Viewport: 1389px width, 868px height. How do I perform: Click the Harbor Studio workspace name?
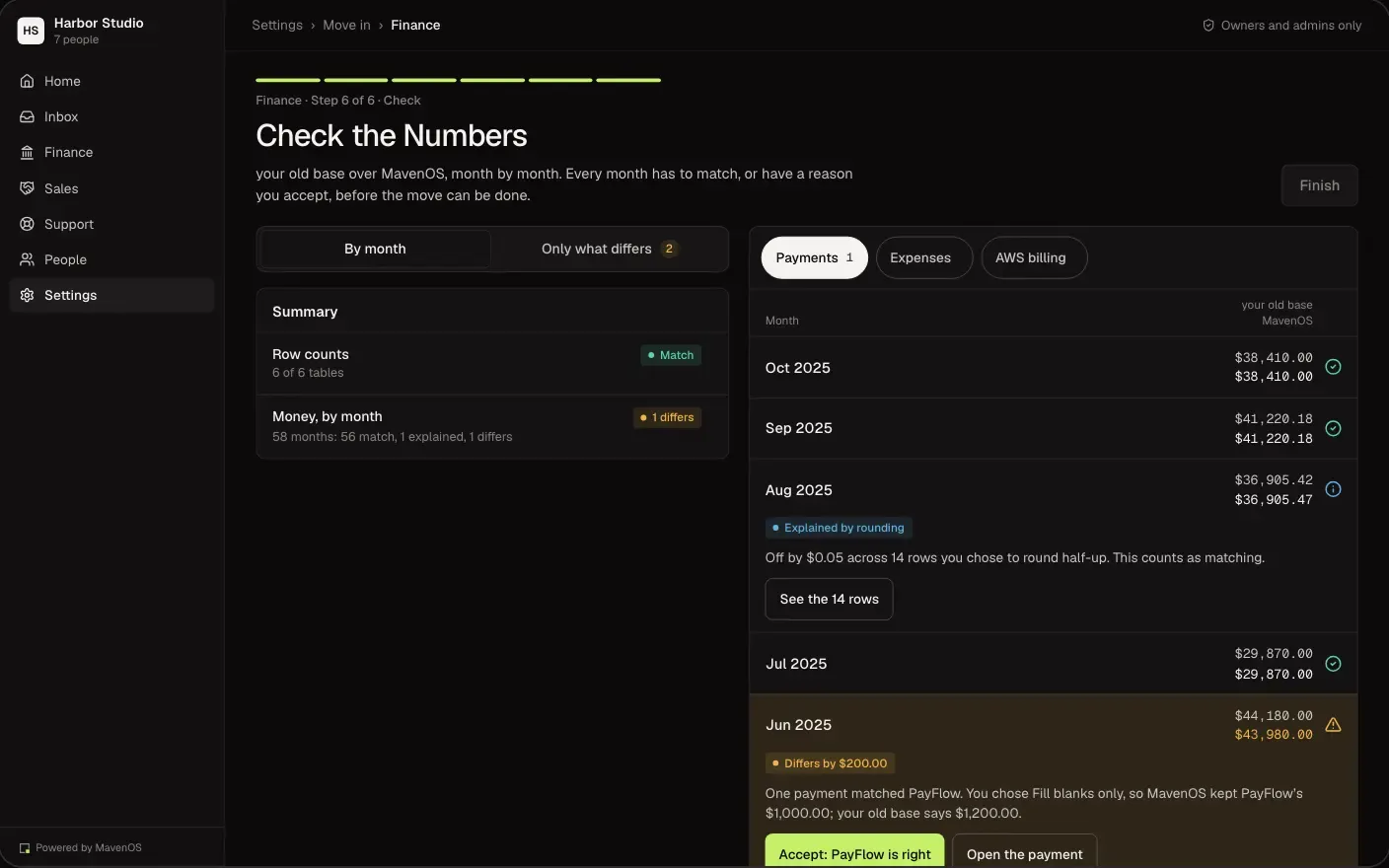99,23
